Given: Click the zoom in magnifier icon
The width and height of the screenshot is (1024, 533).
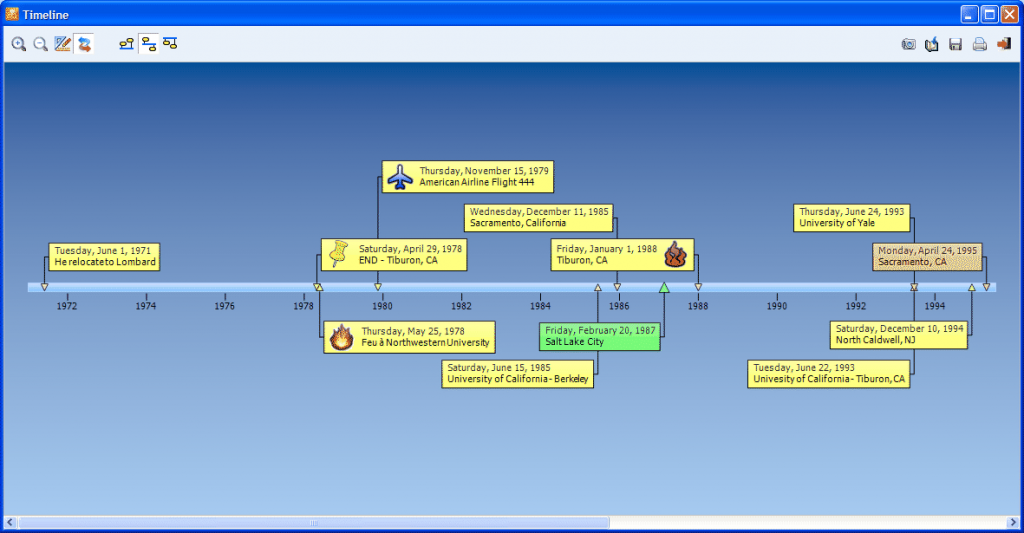Looking at the screenshot, I should pyautogui.click(x=19, y=44).
